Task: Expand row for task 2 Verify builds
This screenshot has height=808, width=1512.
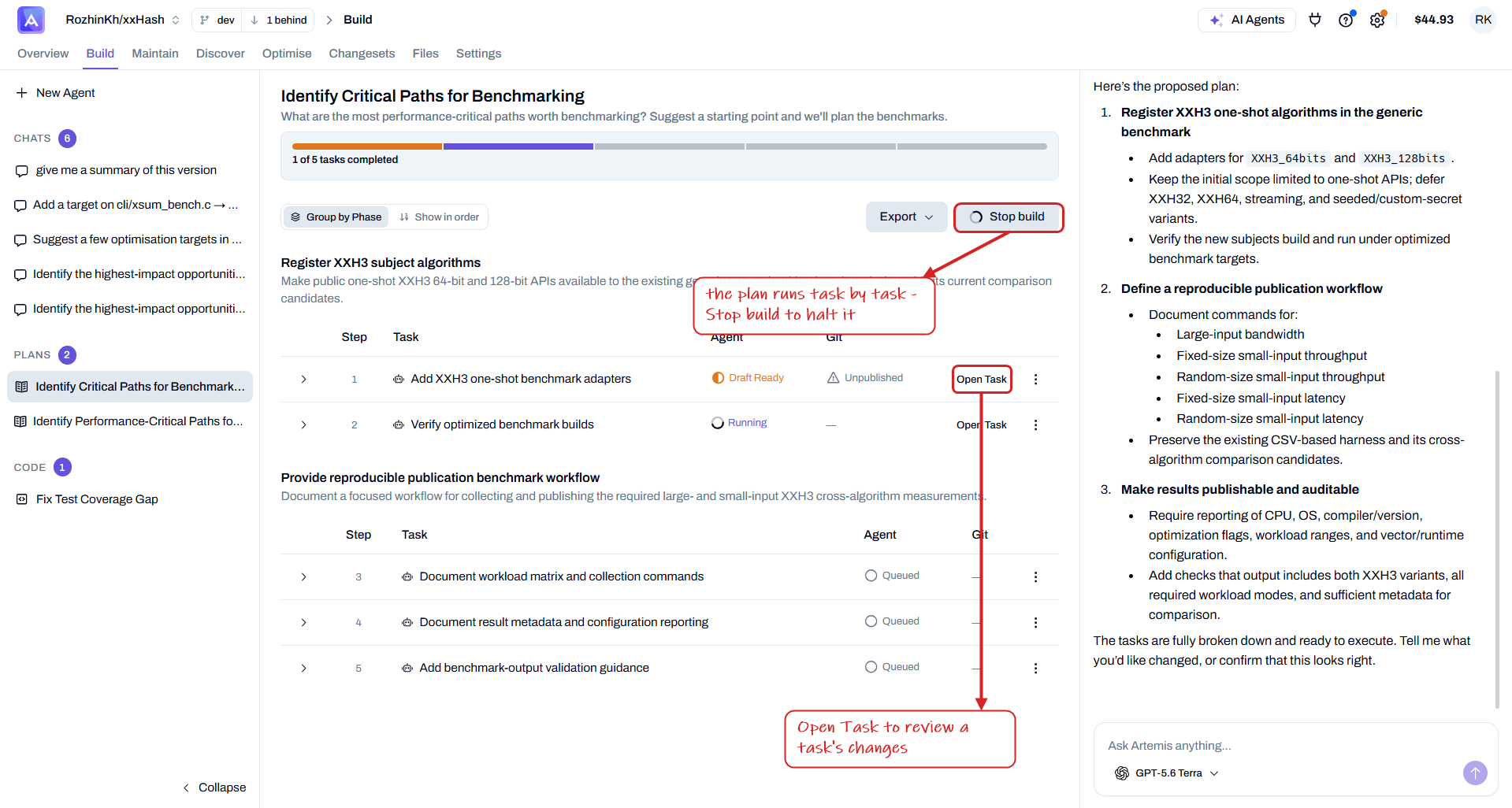Action: pos(303,425)
